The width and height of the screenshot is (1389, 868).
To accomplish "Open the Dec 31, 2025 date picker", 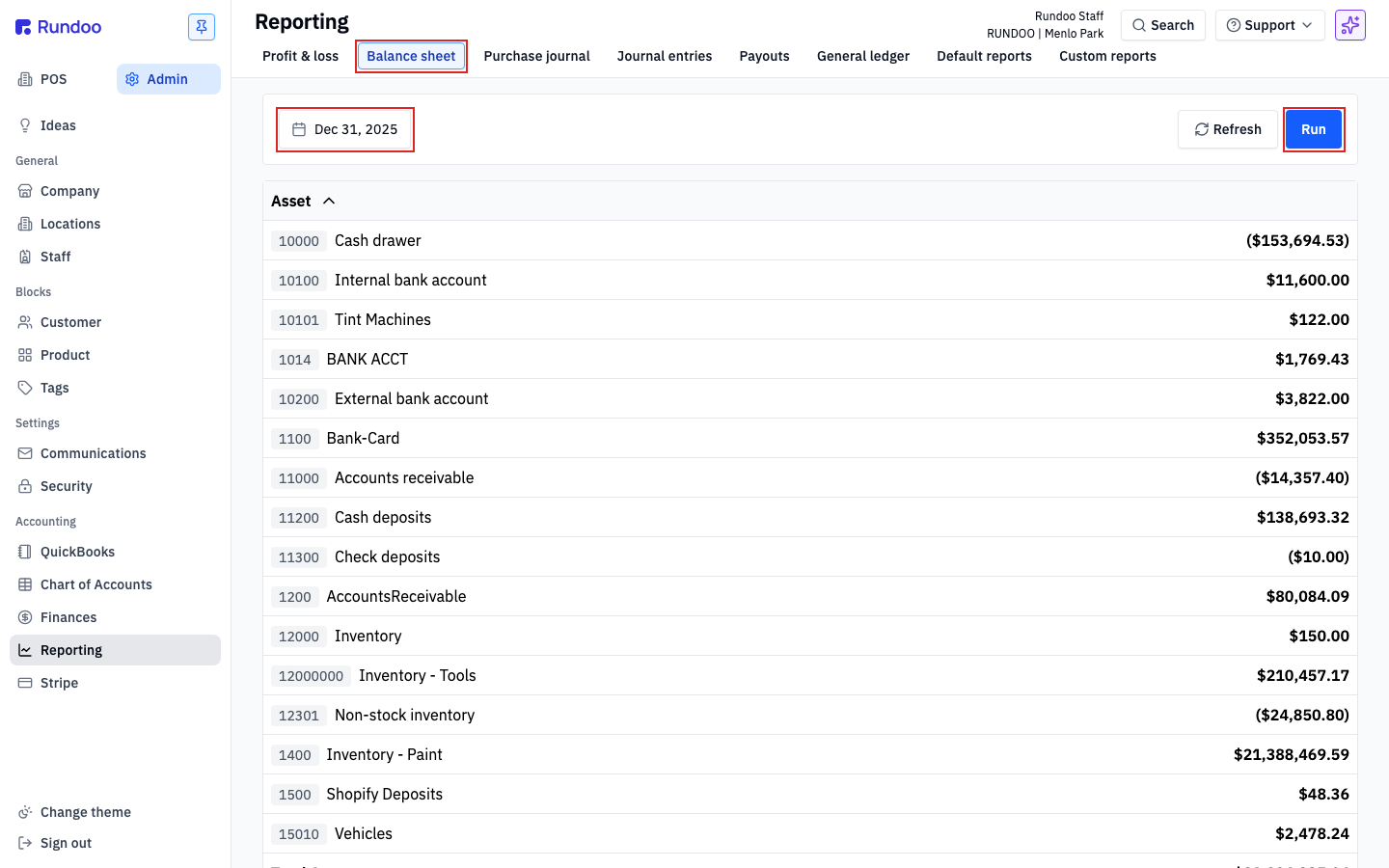I will coord(345,129).
